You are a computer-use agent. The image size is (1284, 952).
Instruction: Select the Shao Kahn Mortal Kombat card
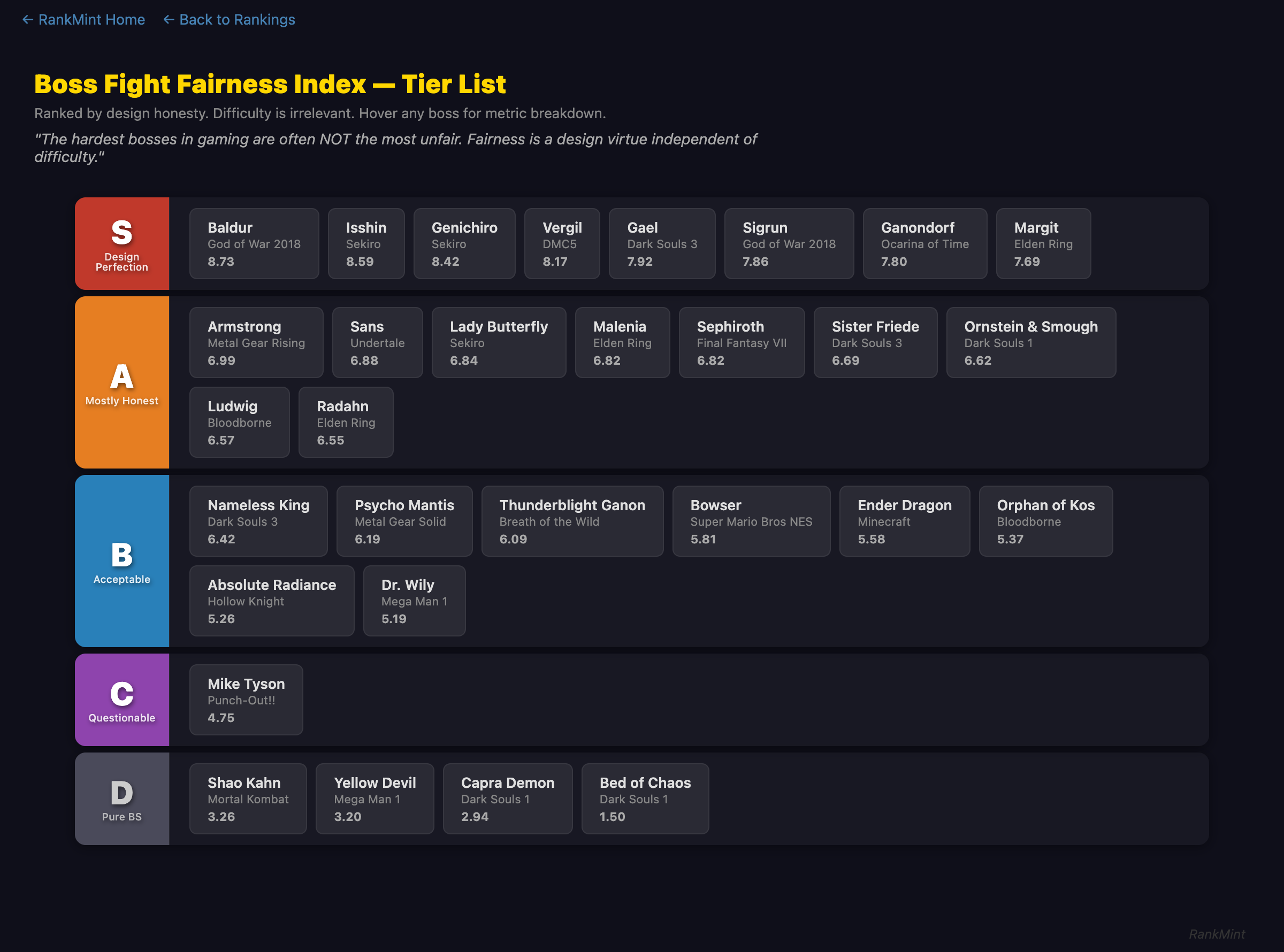248,798
